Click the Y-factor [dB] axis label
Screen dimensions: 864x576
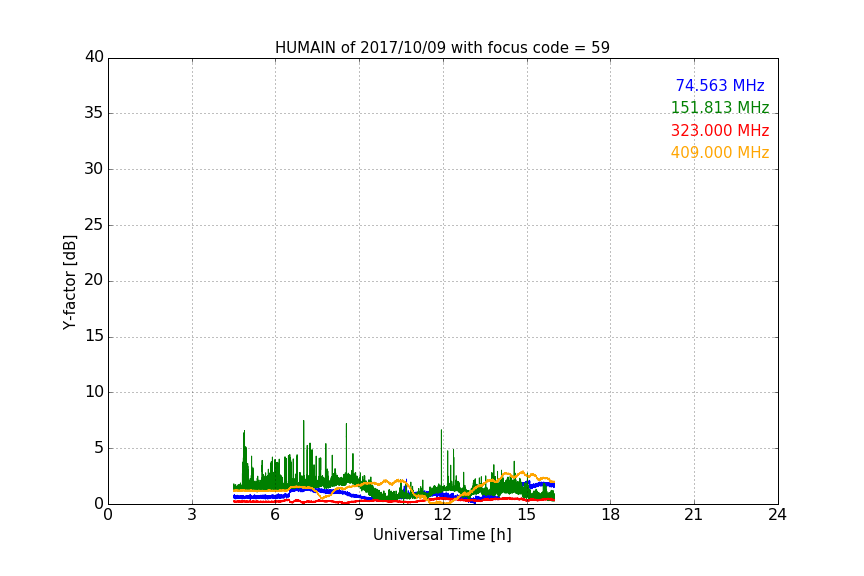click(69, 282)
